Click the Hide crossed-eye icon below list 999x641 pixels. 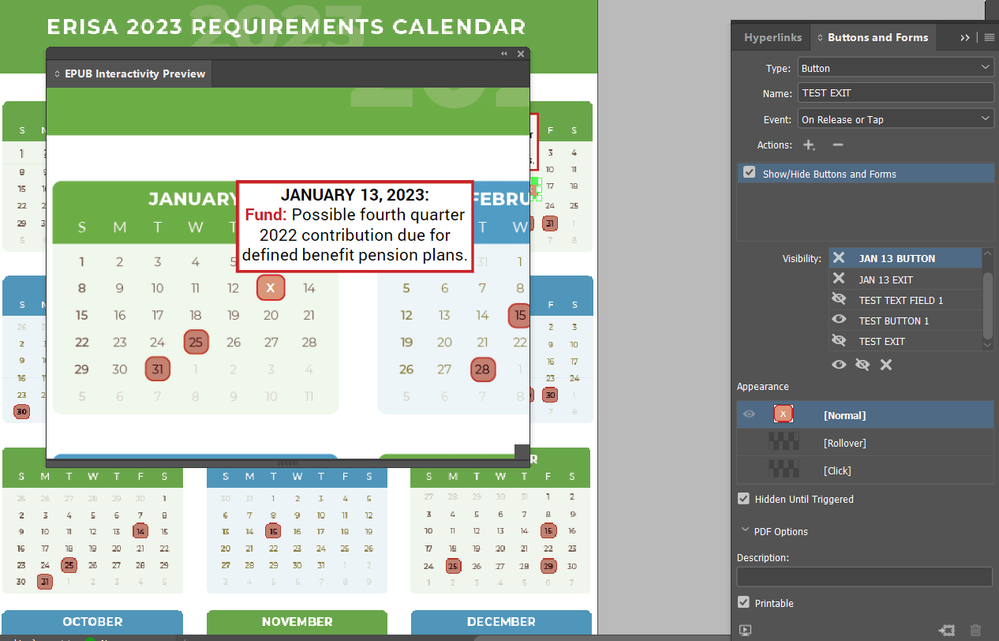coord(862,364)
